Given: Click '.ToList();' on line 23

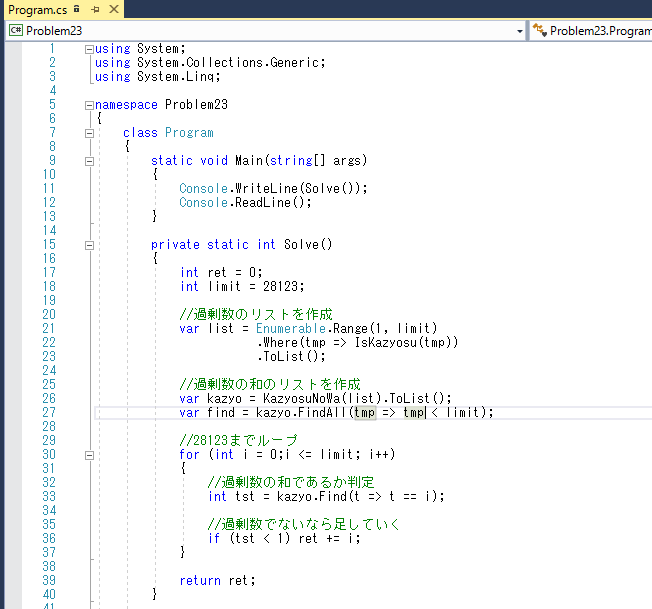Looking at the screenshot, I should tap(291, 357).
